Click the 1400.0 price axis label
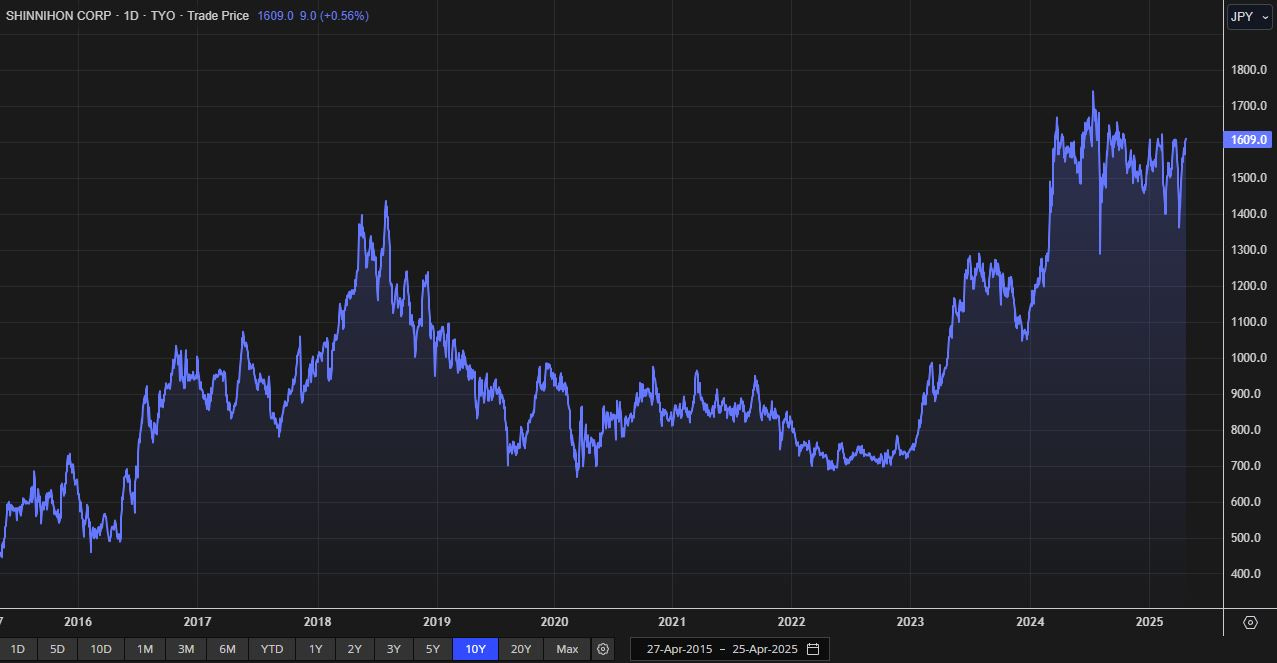Image resolution: width=1277 pixels, height=663 pixels. pos(1251,214)
